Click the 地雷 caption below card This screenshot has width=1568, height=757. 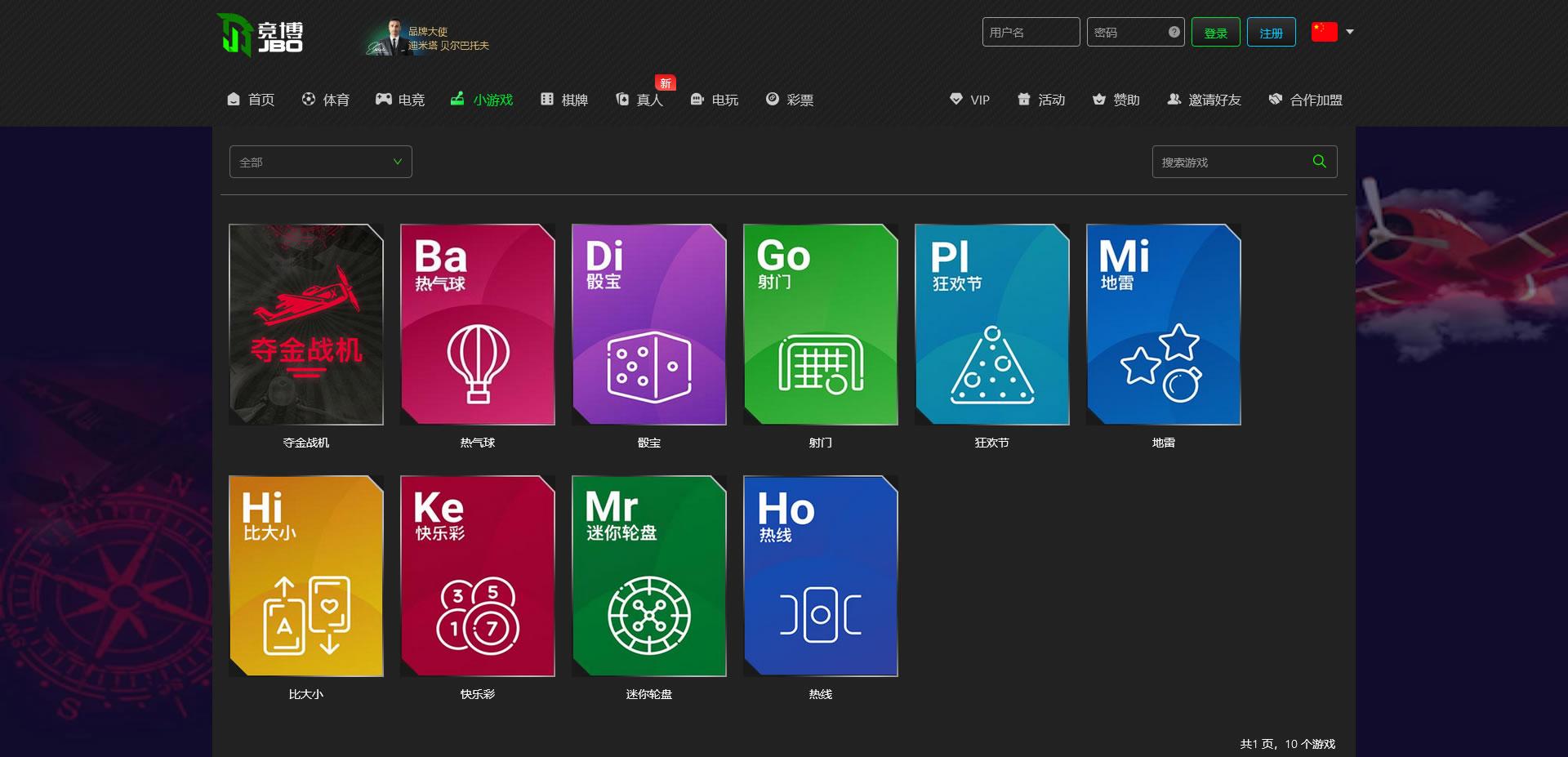coord(1164,443)
